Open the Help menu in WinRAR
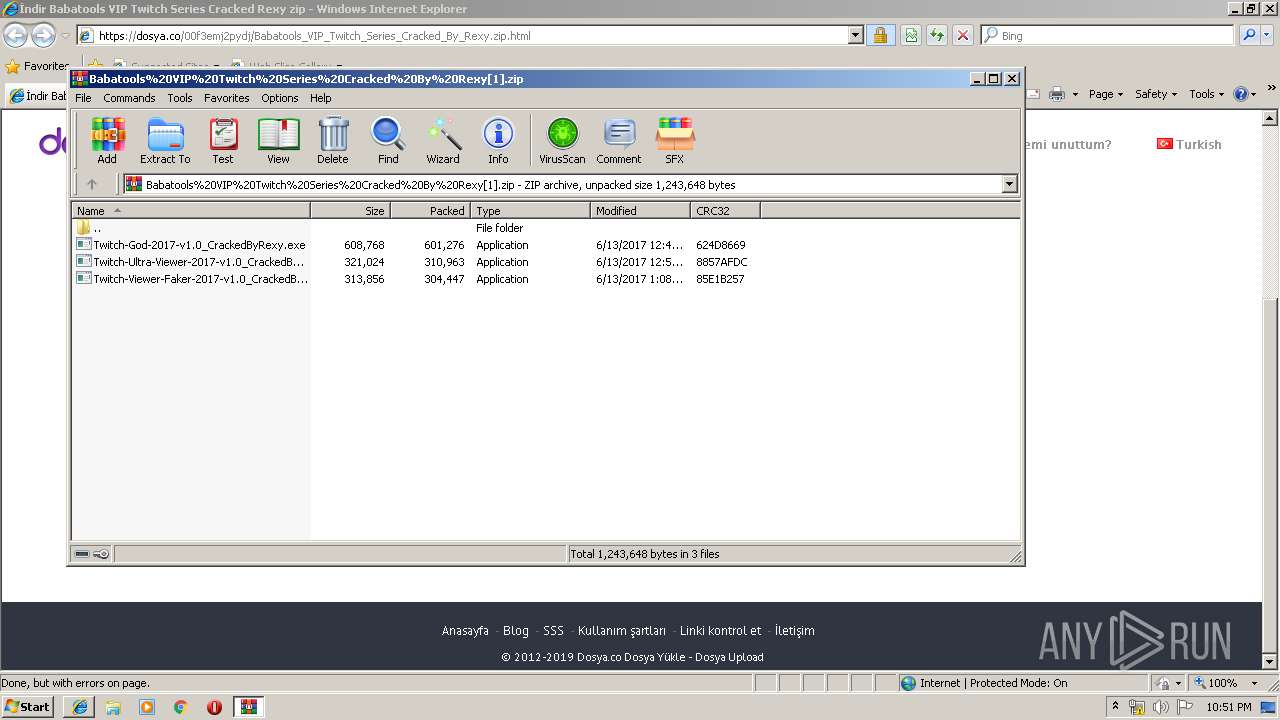 tap(321, 98)
